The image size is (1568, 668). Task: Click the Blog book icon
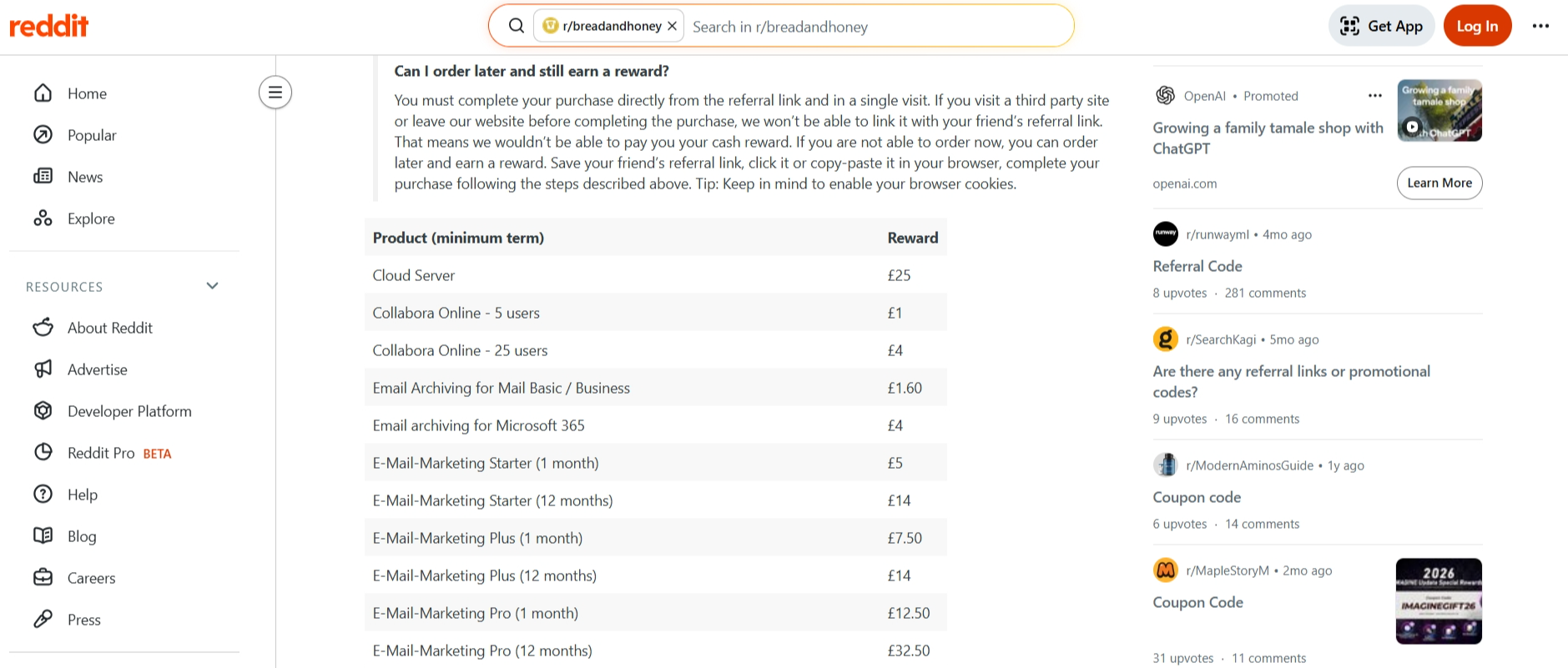coord(43,536)
